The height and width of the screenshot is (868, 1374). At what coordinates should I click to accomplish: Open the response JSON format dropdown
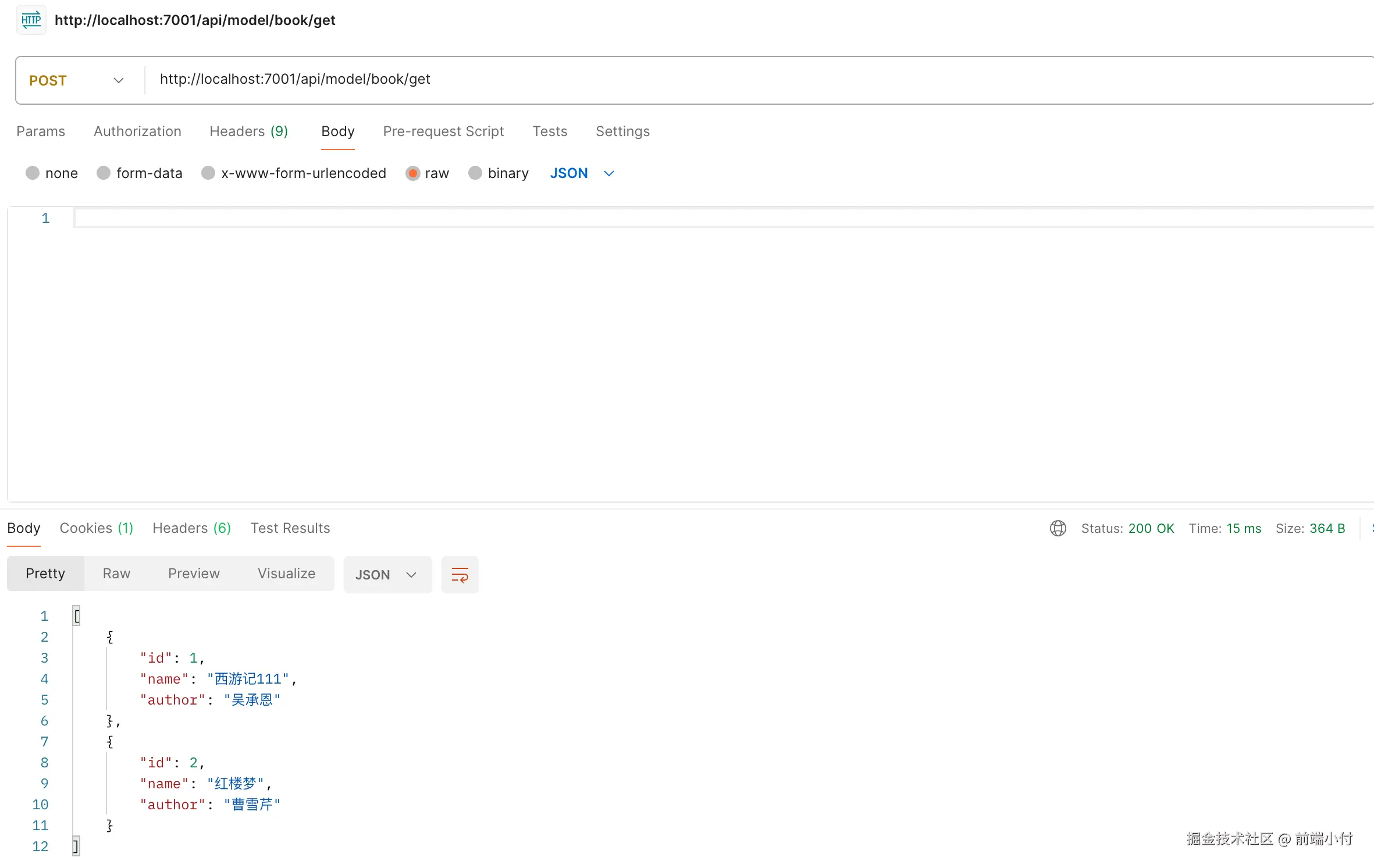387,575
